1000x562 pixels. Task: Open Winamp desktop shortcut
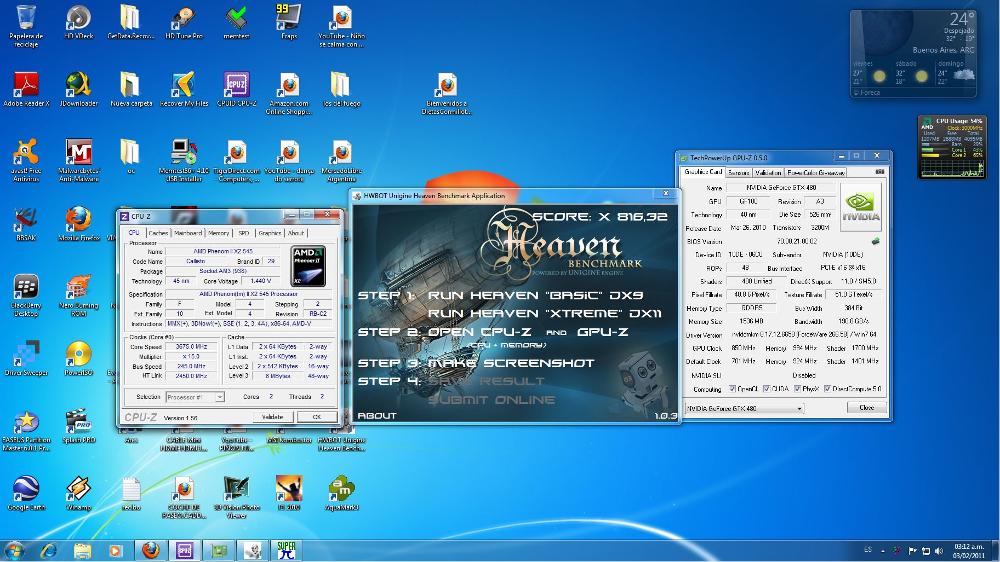[x=78, y=493]
